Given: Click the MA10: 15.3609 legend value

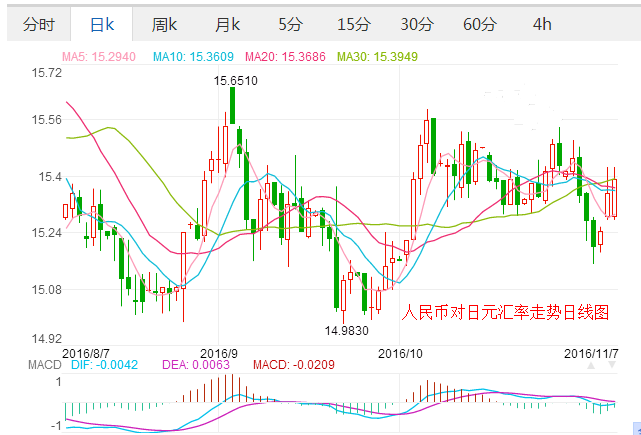Looking at the screenshot, I should [193, 57].
